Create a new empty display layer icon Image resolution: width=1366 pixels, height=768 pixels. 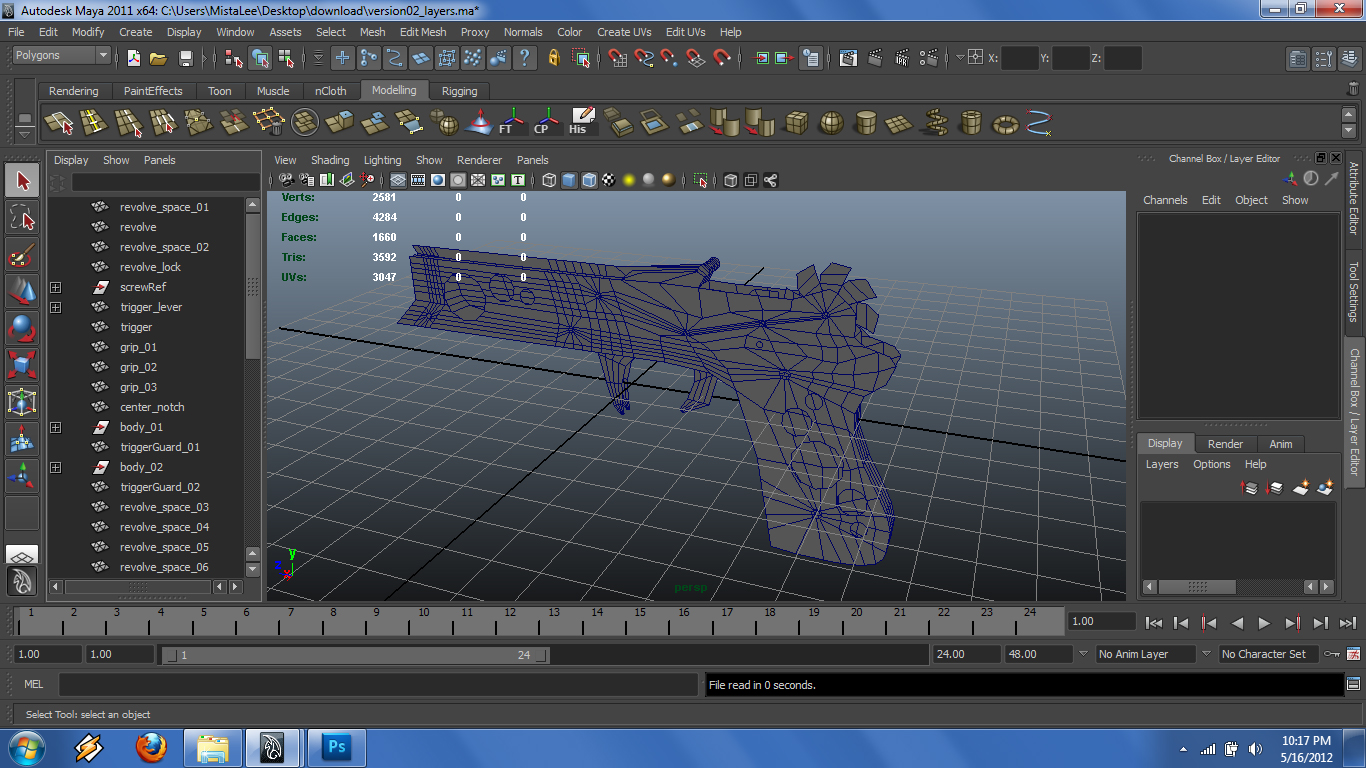pyautogui.click(x=1301, y=488)
